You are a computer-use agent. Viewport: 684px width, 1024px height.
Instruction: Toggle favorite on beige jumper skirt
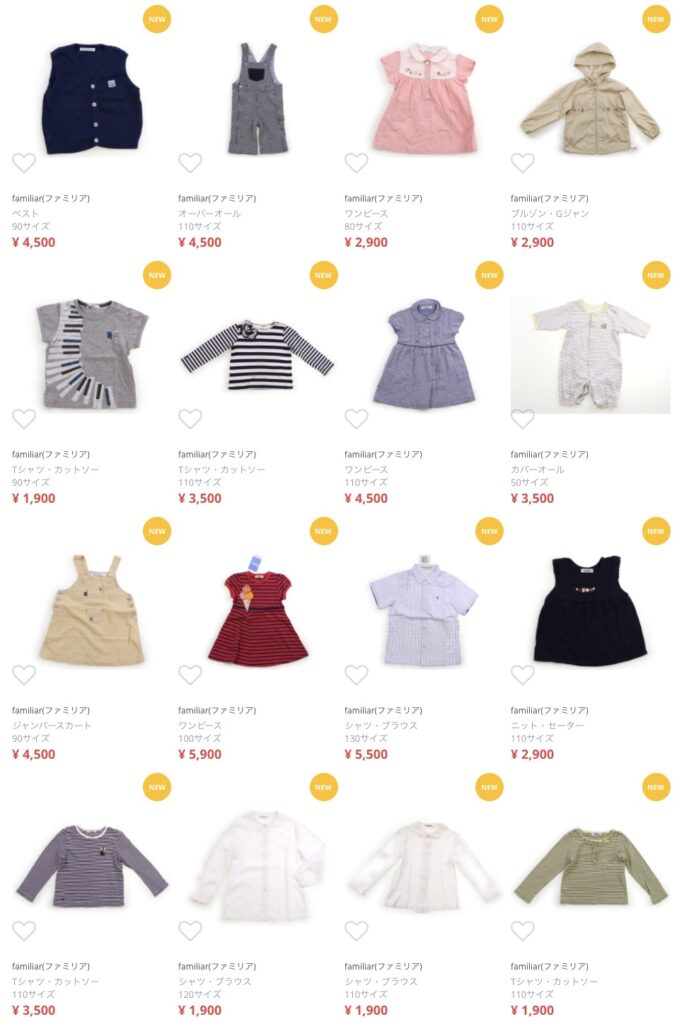(24, 674)
